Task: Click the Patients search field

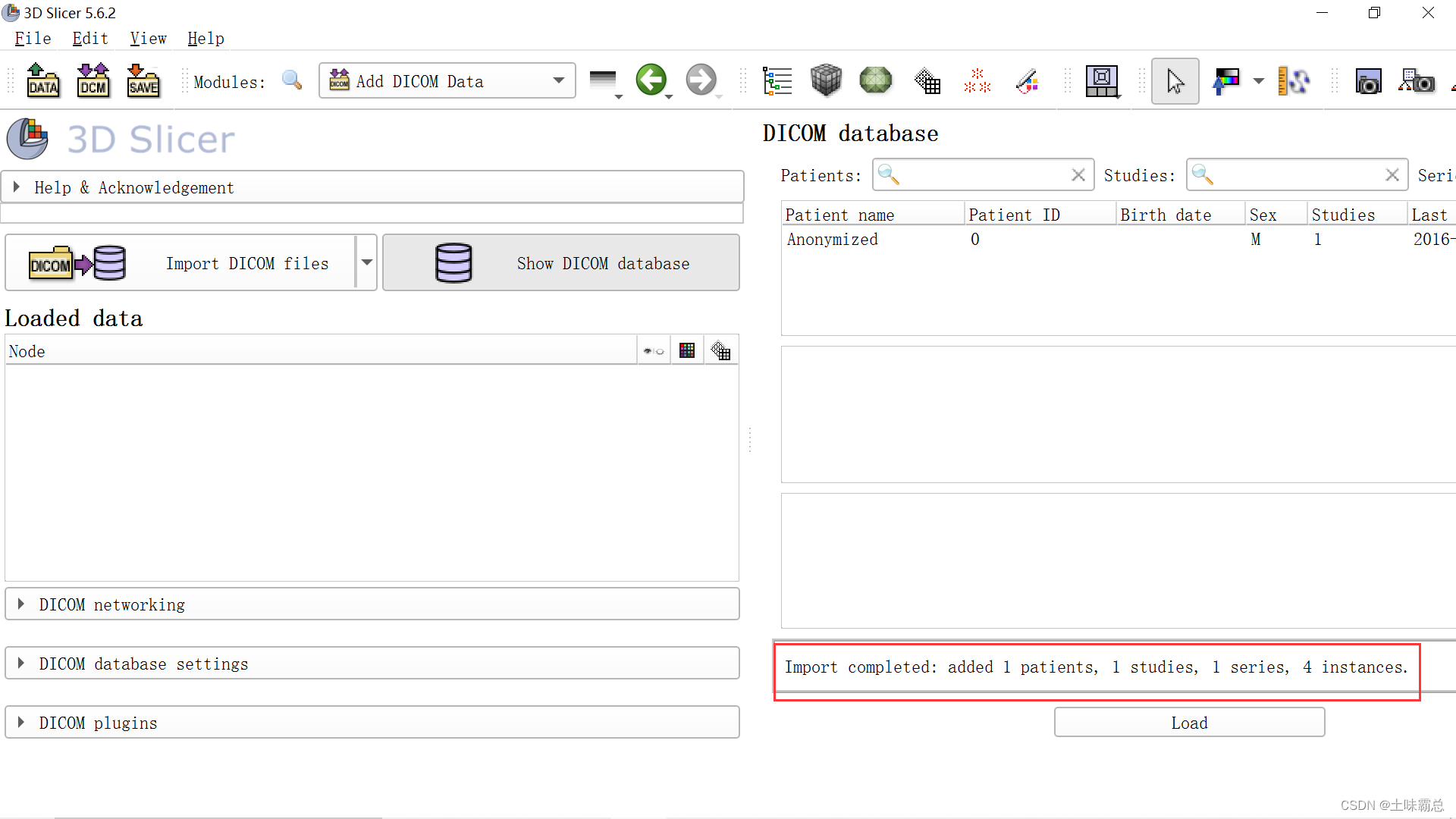Action: coord(983,175)
